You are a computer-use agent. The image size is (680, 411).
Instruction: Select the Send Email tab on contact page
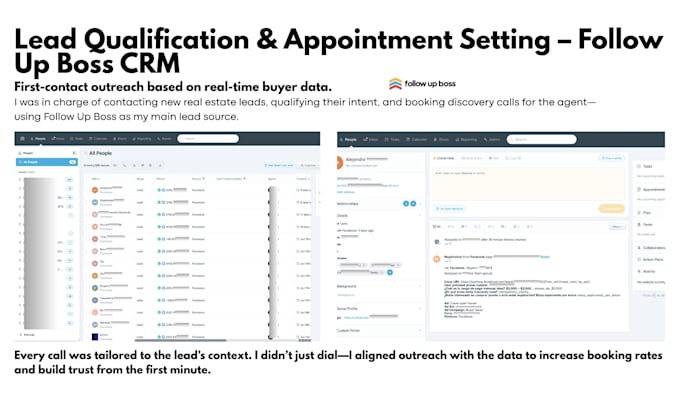(x=471, y=158)
